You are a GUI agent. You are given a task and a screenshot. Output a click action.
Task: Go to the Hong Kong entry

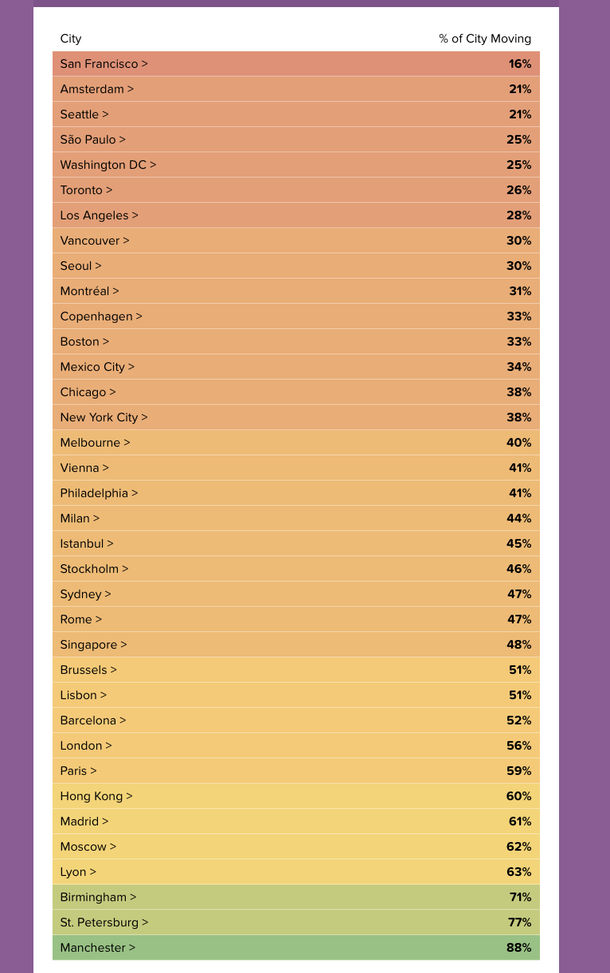pos(96,796)
